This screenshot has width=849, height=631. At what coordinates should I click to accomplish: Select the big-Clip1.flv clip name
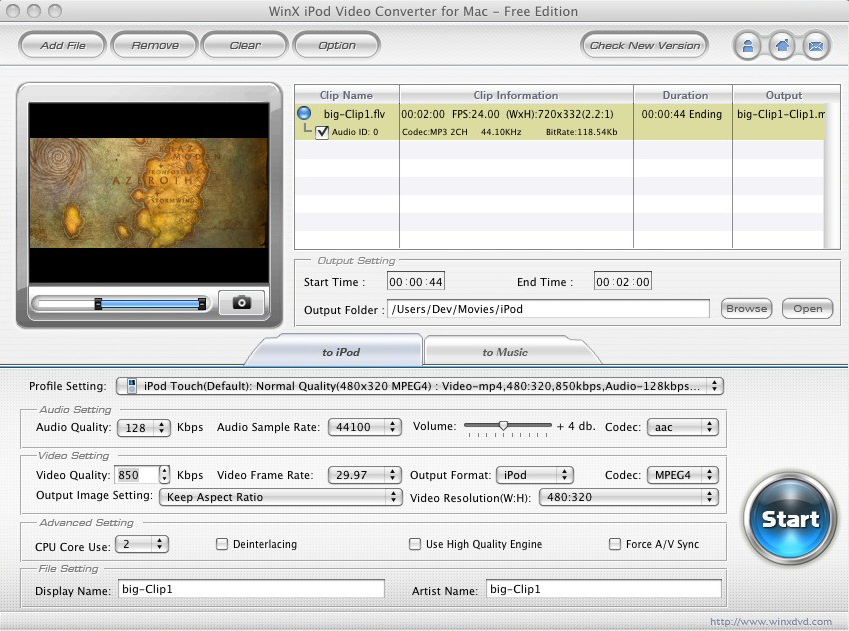[x=355, y=114]
